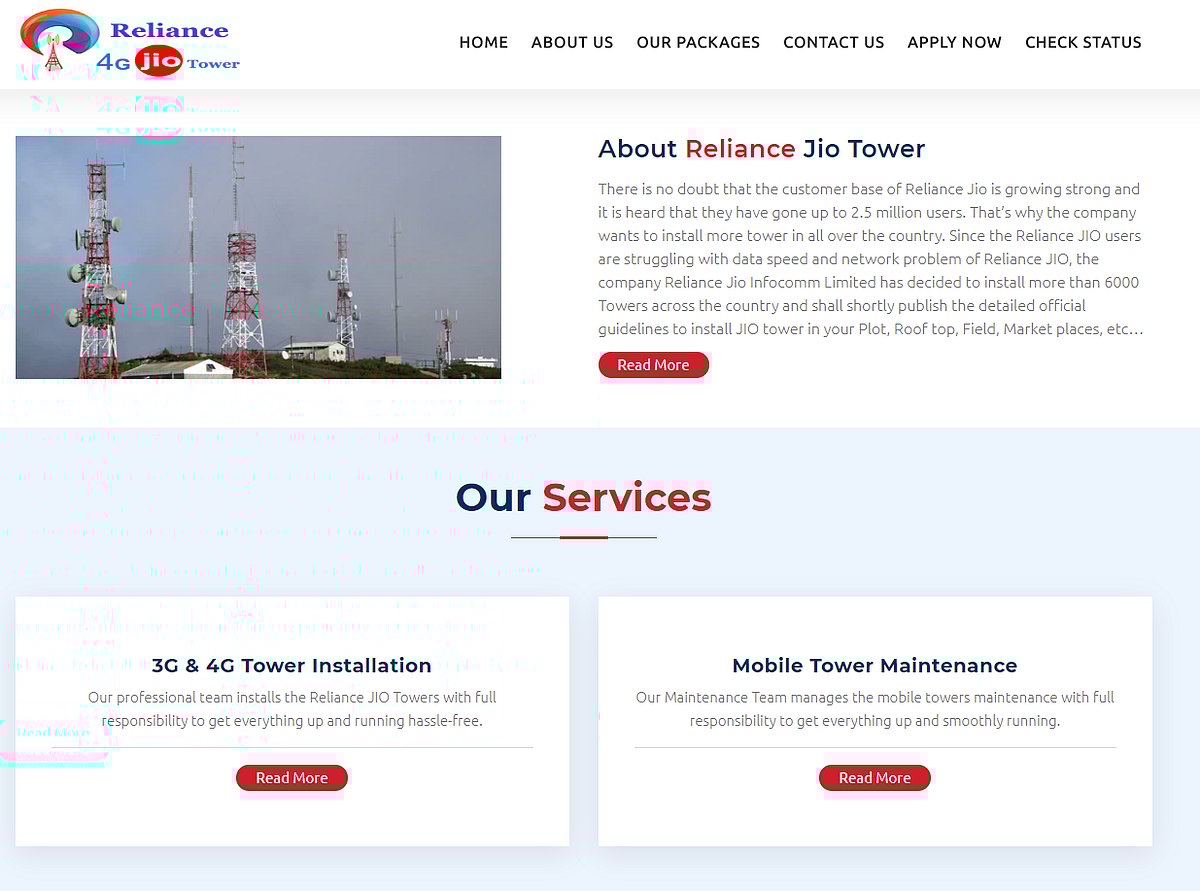Click the Our Services heading
The height and width of the screenshot is (891, 1200).
(583, 497)
